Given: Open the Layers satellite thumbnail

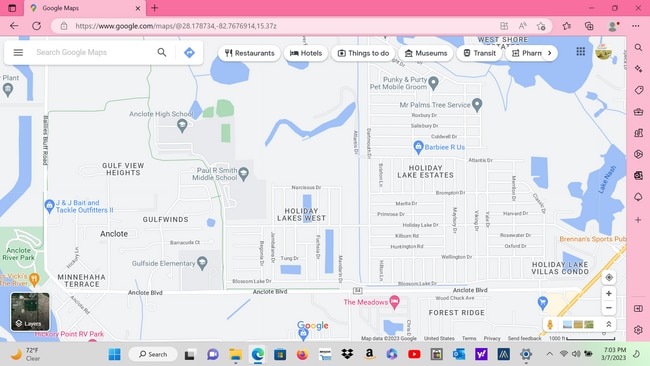Looking at the screenshot, I should tap(30, 312).
